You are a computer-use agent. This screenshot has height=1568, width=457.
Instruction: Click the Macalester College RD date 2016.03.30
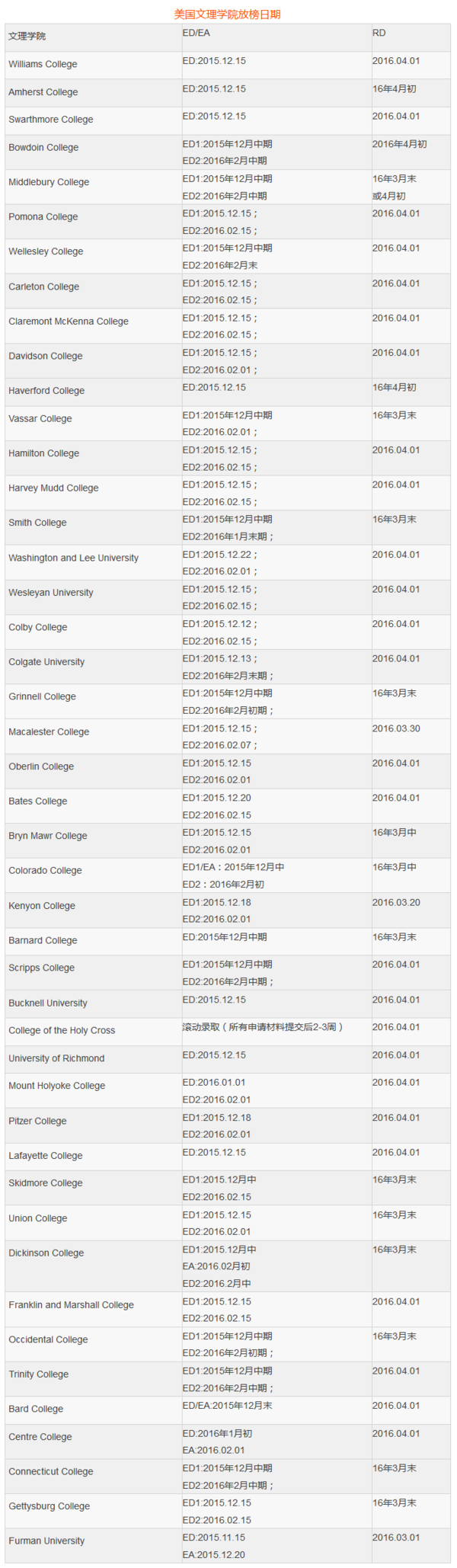coord(396,728)
